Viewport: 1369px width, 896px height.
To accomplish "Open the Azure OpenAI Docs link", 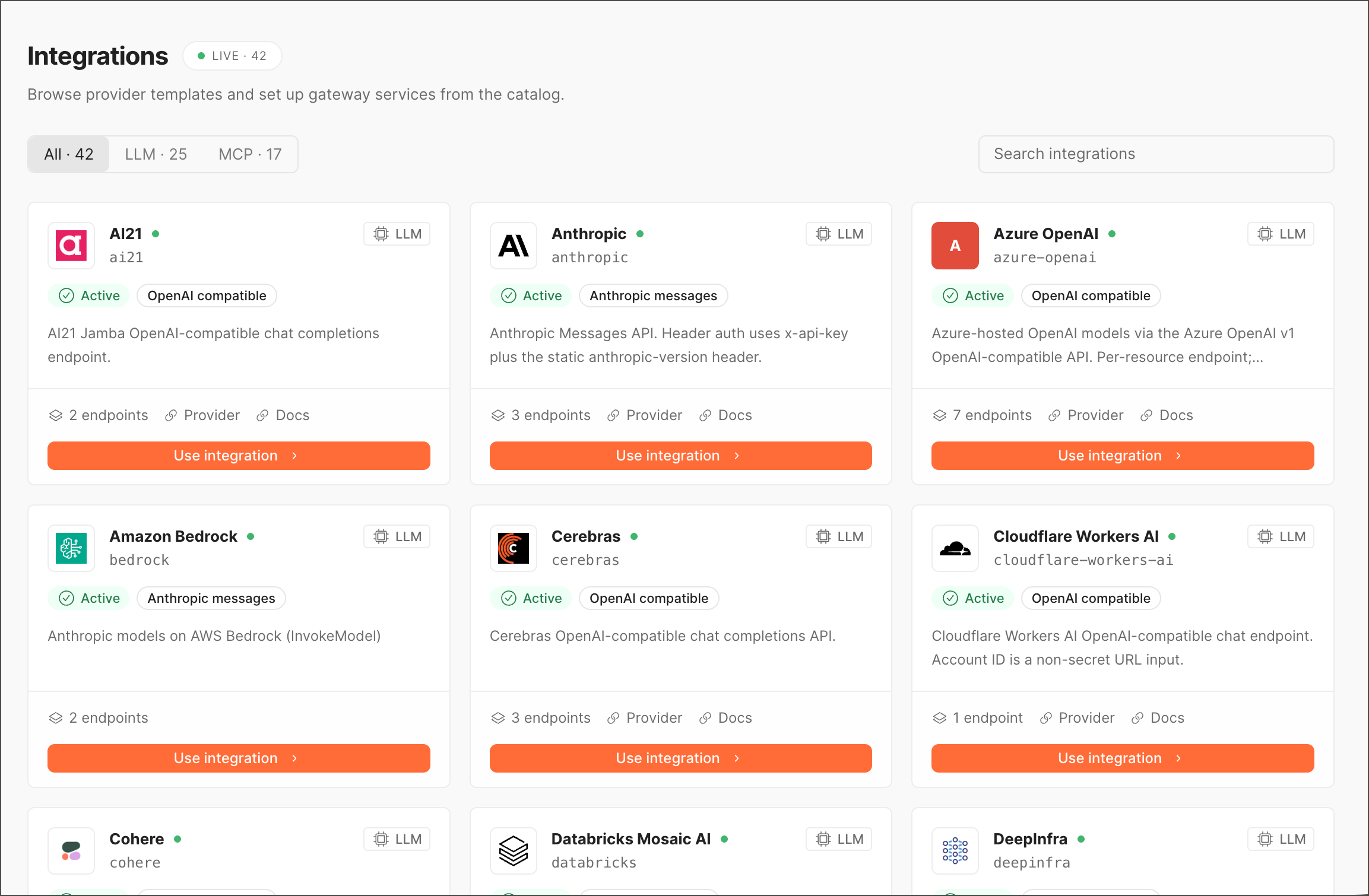I will pos(1167,415).
